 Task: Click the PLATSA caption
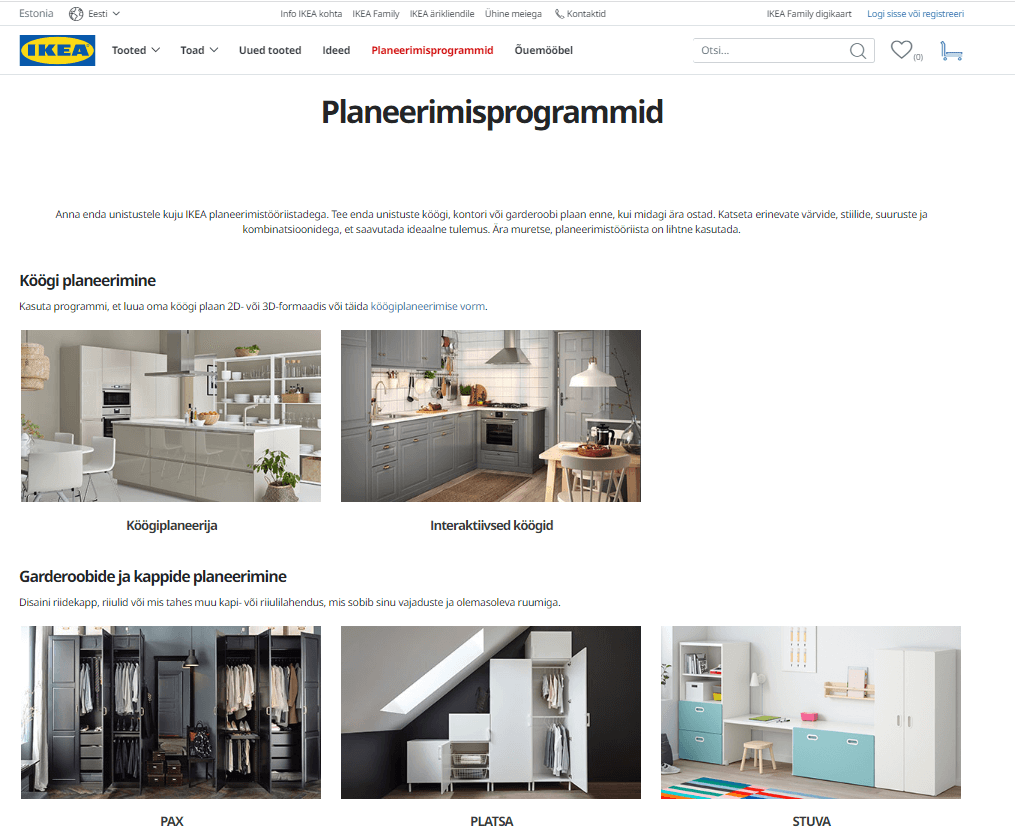pos(491,821)
